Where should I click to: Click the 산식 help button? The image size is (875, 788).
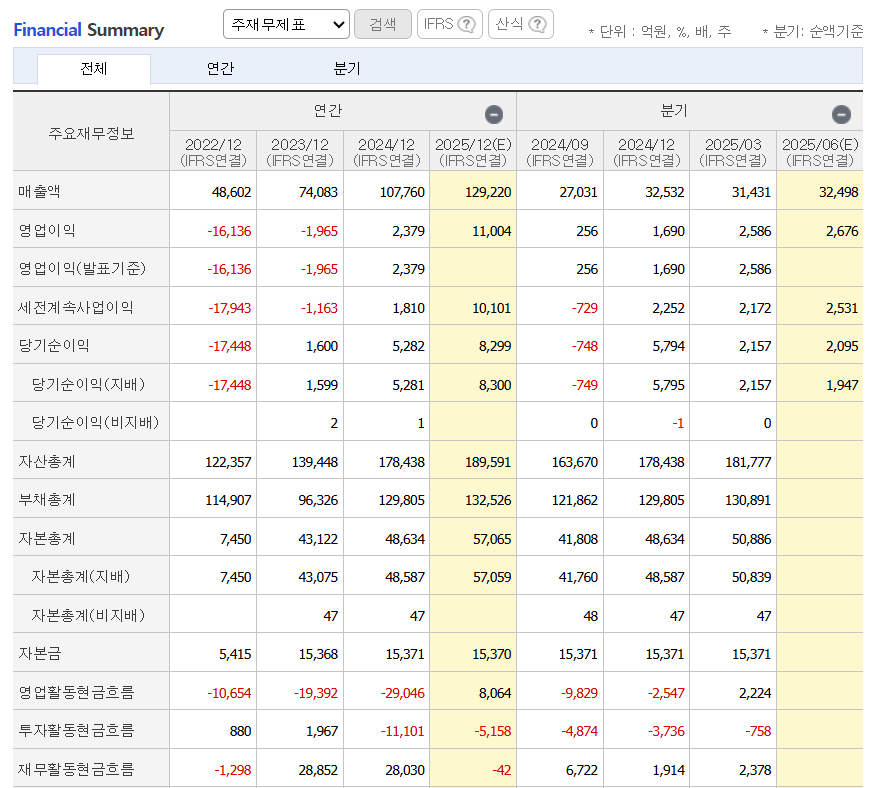tap(521, 24)
